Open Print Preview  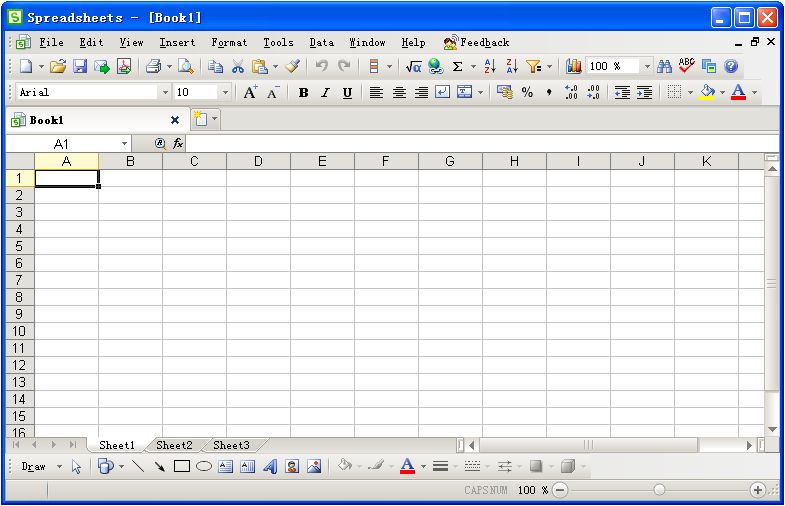[x=186, y=66]
